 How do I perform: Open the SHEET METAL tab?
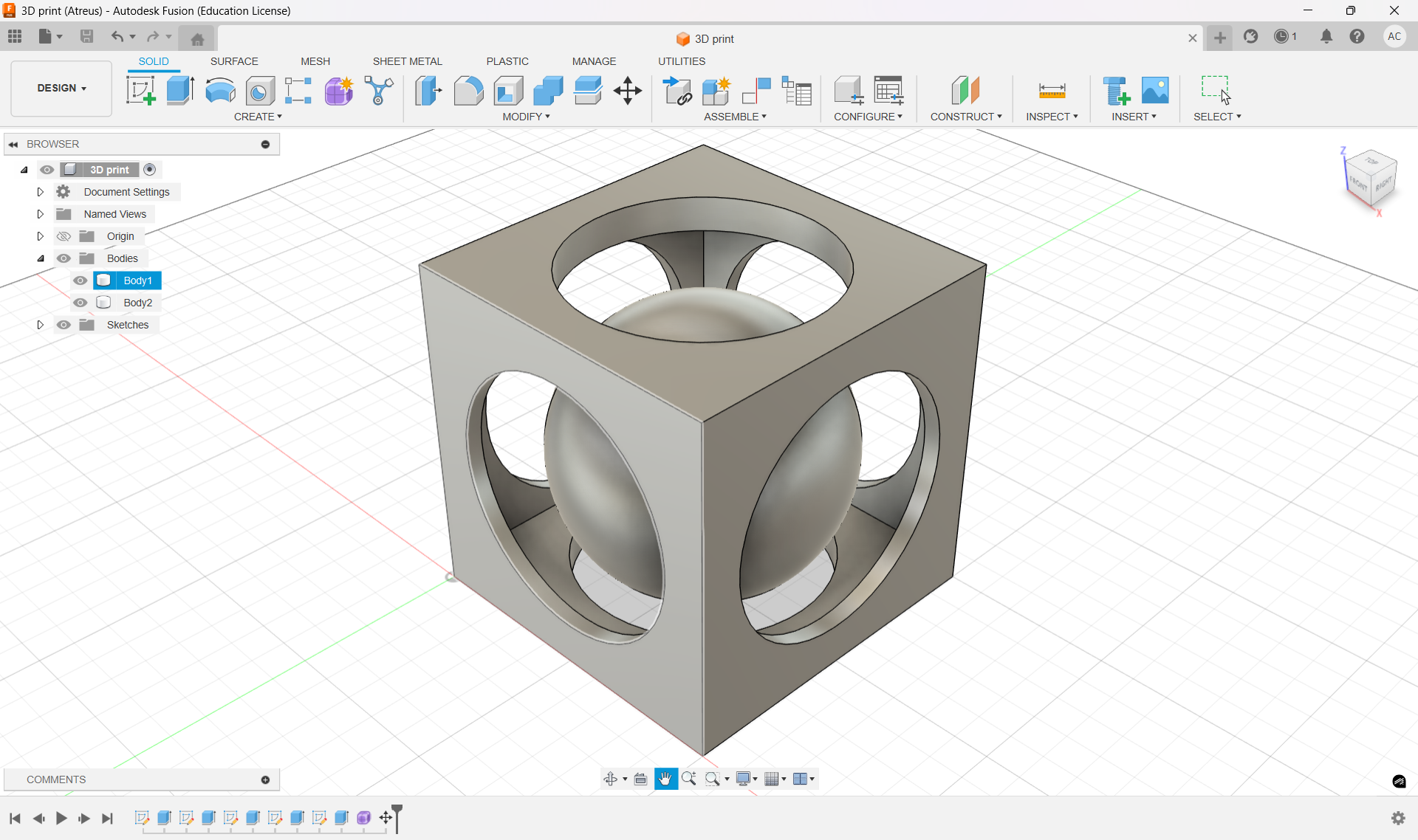pyautogui.click(x=407, y=61)
